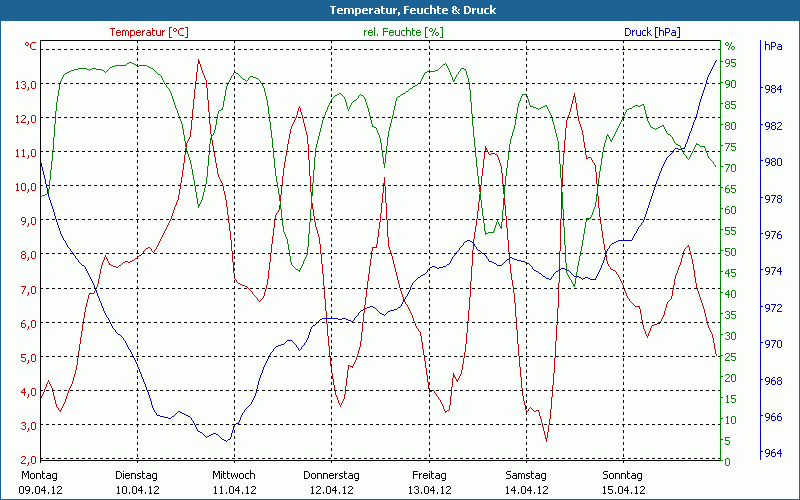The height and width of the screenshot is (500, 800).
Task: Click the 70 humidity axis value
Action: 731,168
